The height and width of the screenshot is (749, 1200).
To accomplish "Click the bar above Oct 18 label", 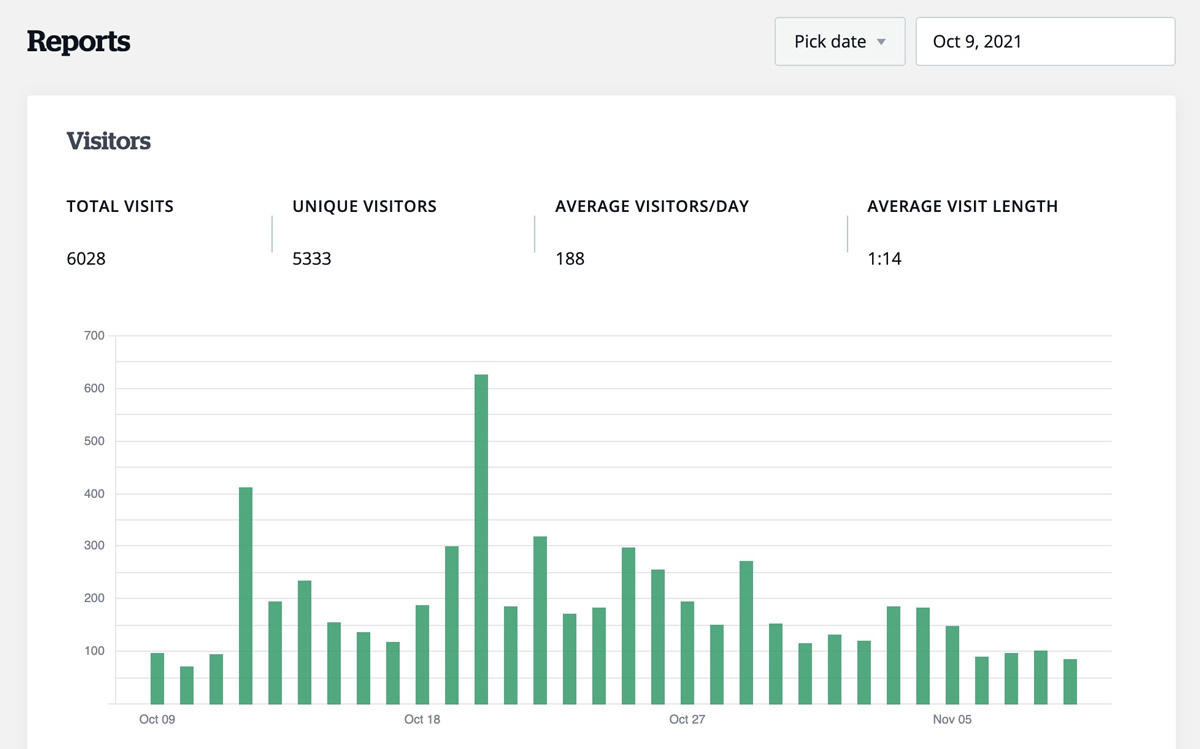I will [x=422, y=655].
